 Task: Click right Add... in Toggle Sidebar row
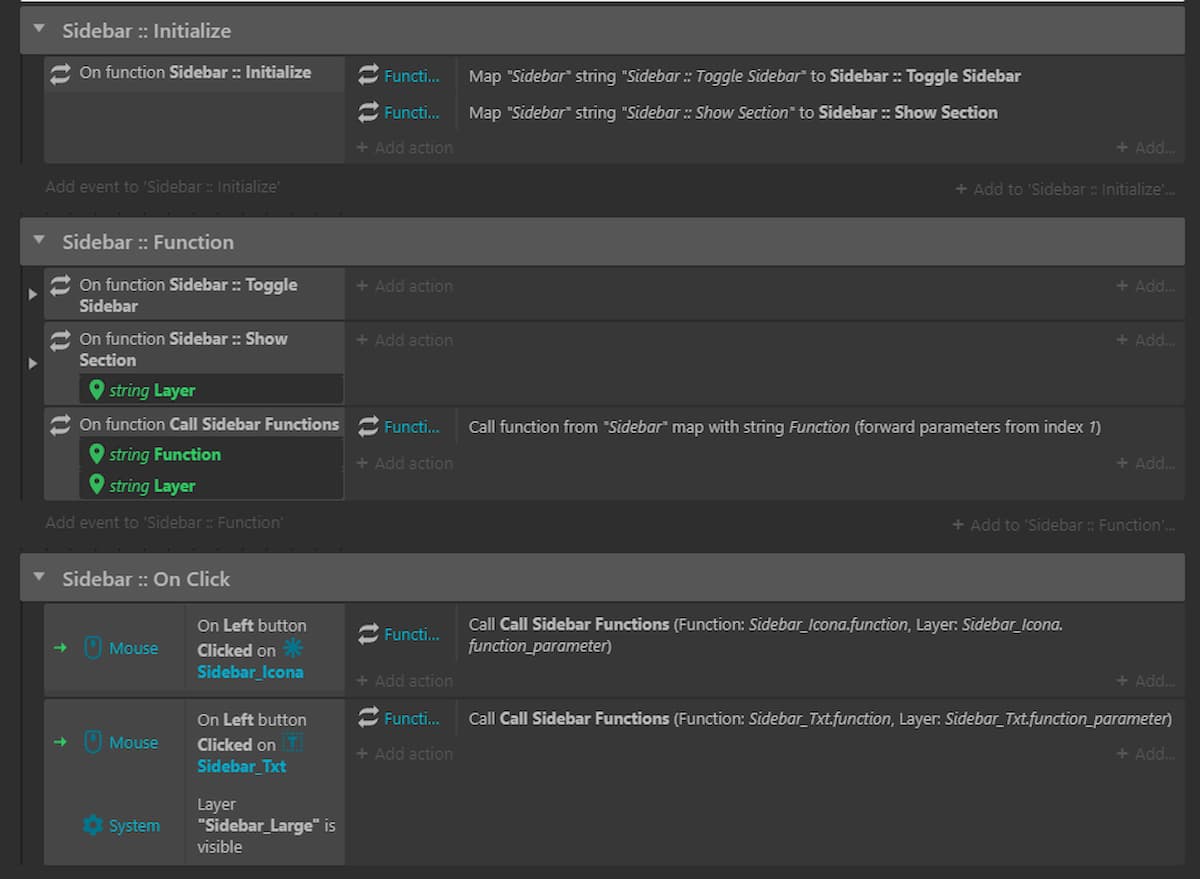click(1146, 286)
